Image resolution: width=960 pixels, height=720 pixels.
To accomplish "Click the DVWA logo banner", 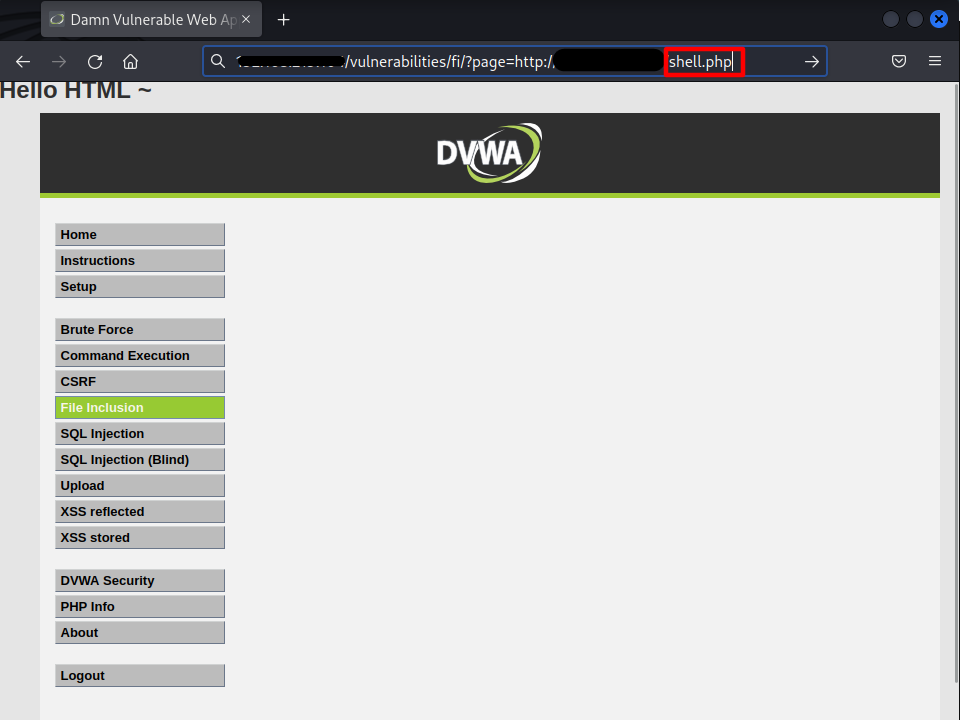I will click(489, 153).
